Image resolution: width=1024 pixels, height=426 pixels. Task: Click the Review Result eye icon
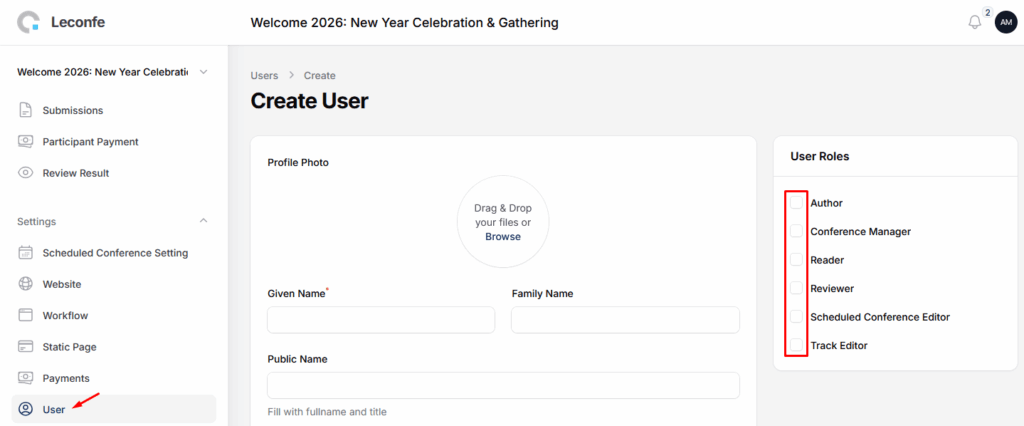point(26,173)
